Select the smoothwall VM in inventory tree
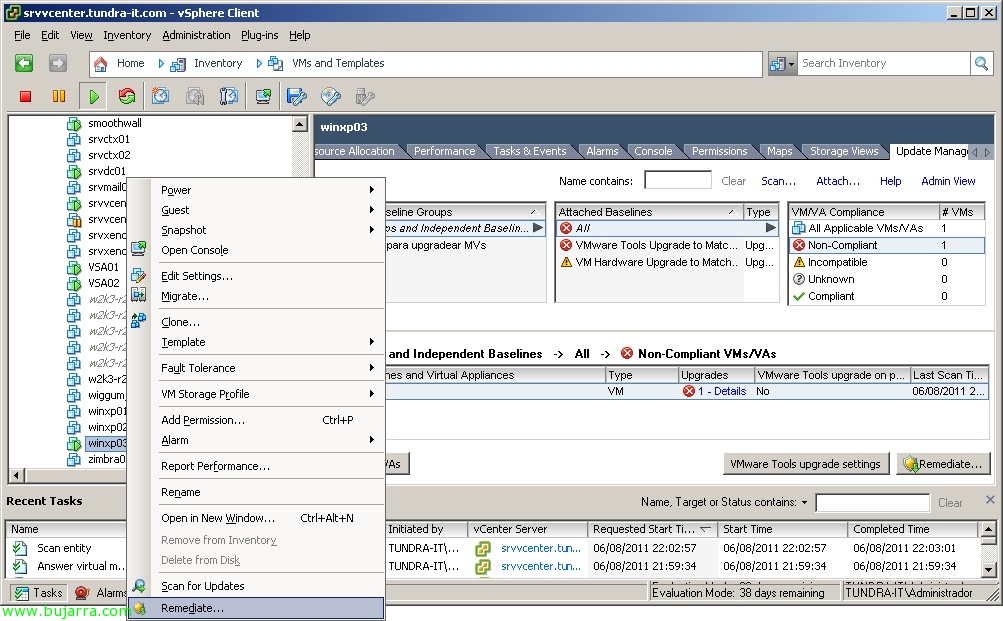Viewport: 1003px width, 621px height. click(x=114, y=123)
